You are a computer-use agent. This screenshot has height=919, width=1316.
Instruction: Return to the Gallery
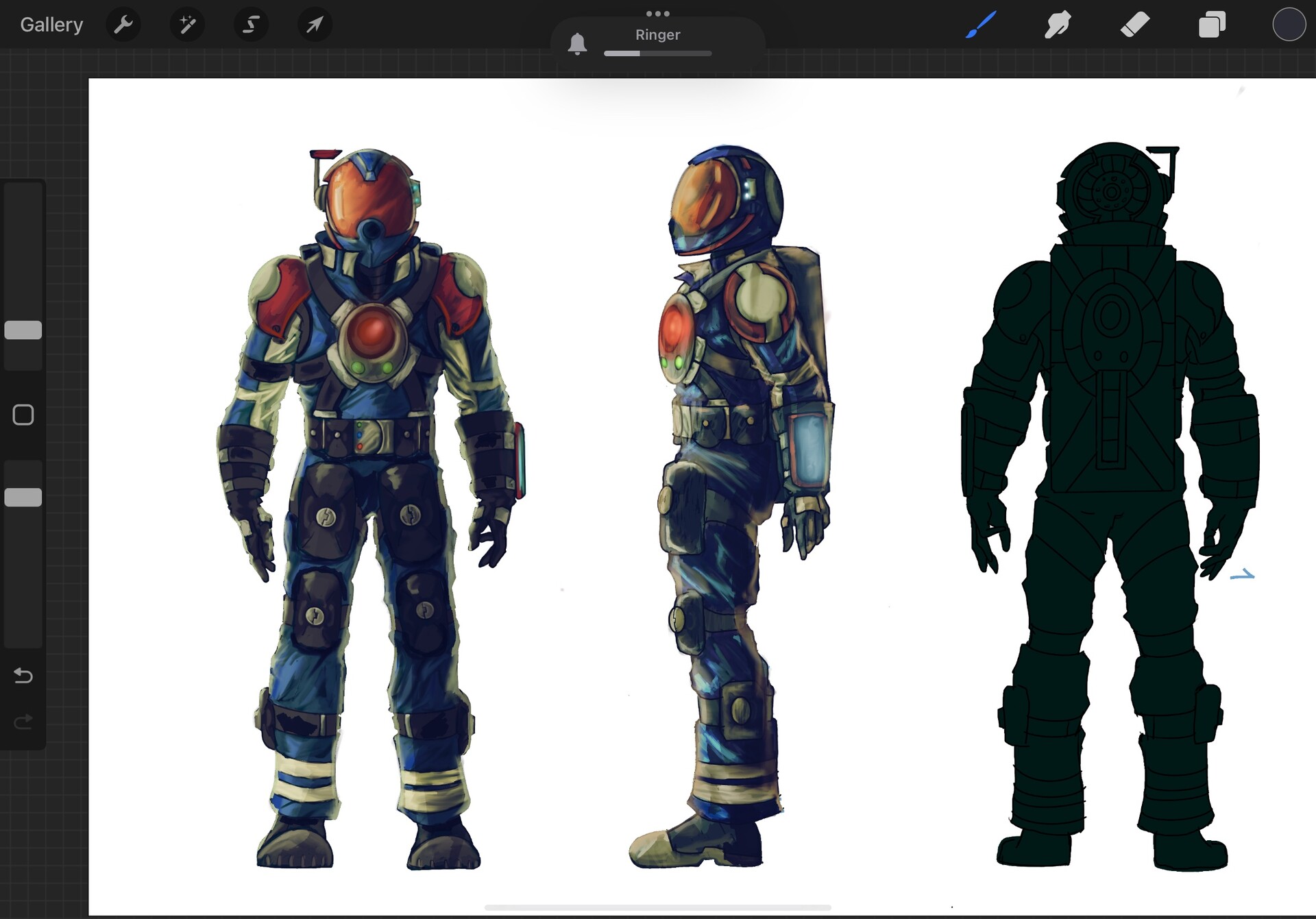pos(51,25)
